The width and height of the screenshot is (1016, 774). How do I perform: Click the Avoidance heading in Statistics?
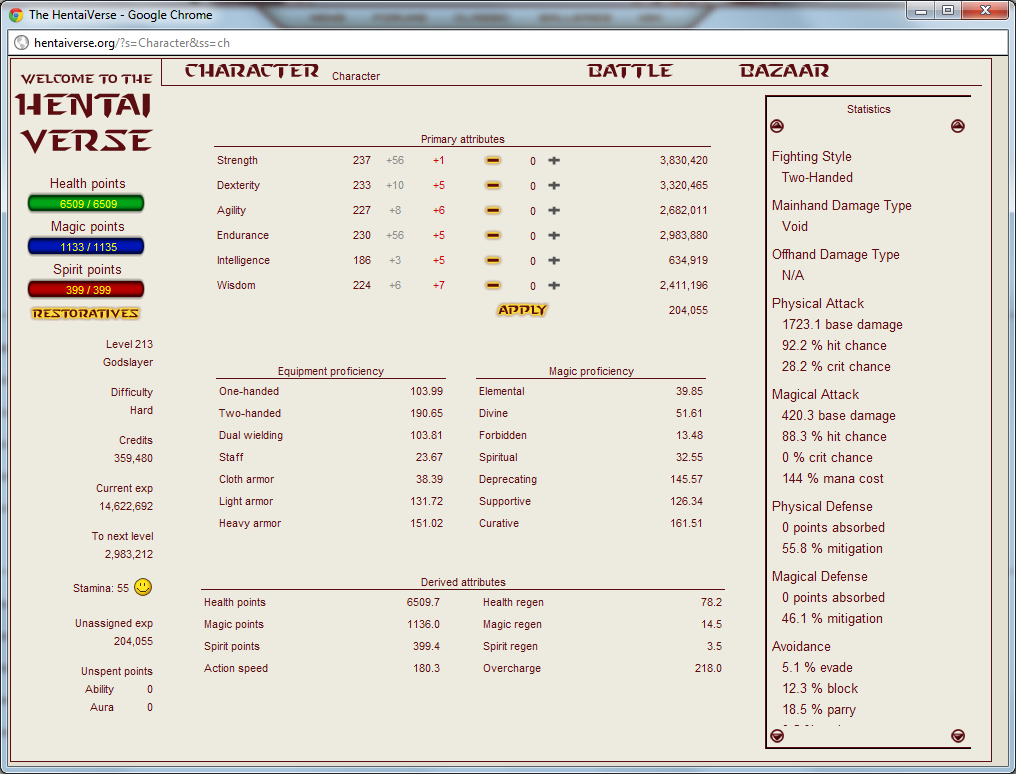pyautogui.click(x=801, y=646)
